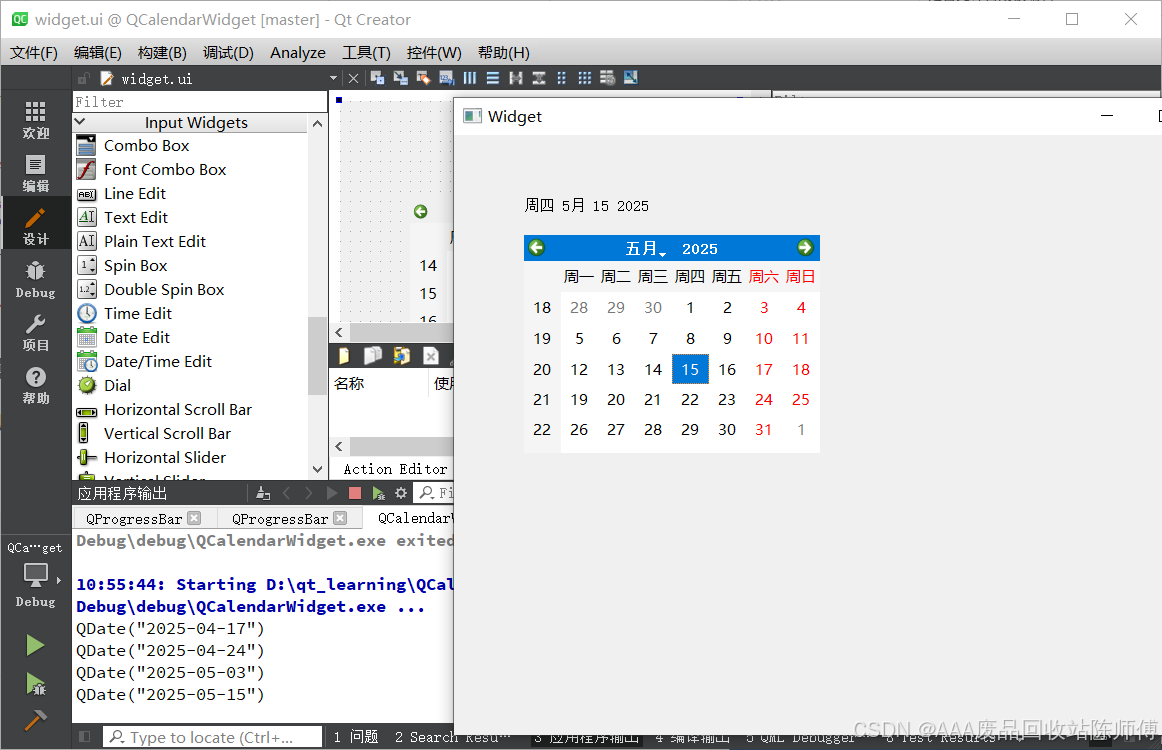Run the project with the green play button
Image resolution: width=1162 pixels, height=750 pixels.
(x=33, y=645)
